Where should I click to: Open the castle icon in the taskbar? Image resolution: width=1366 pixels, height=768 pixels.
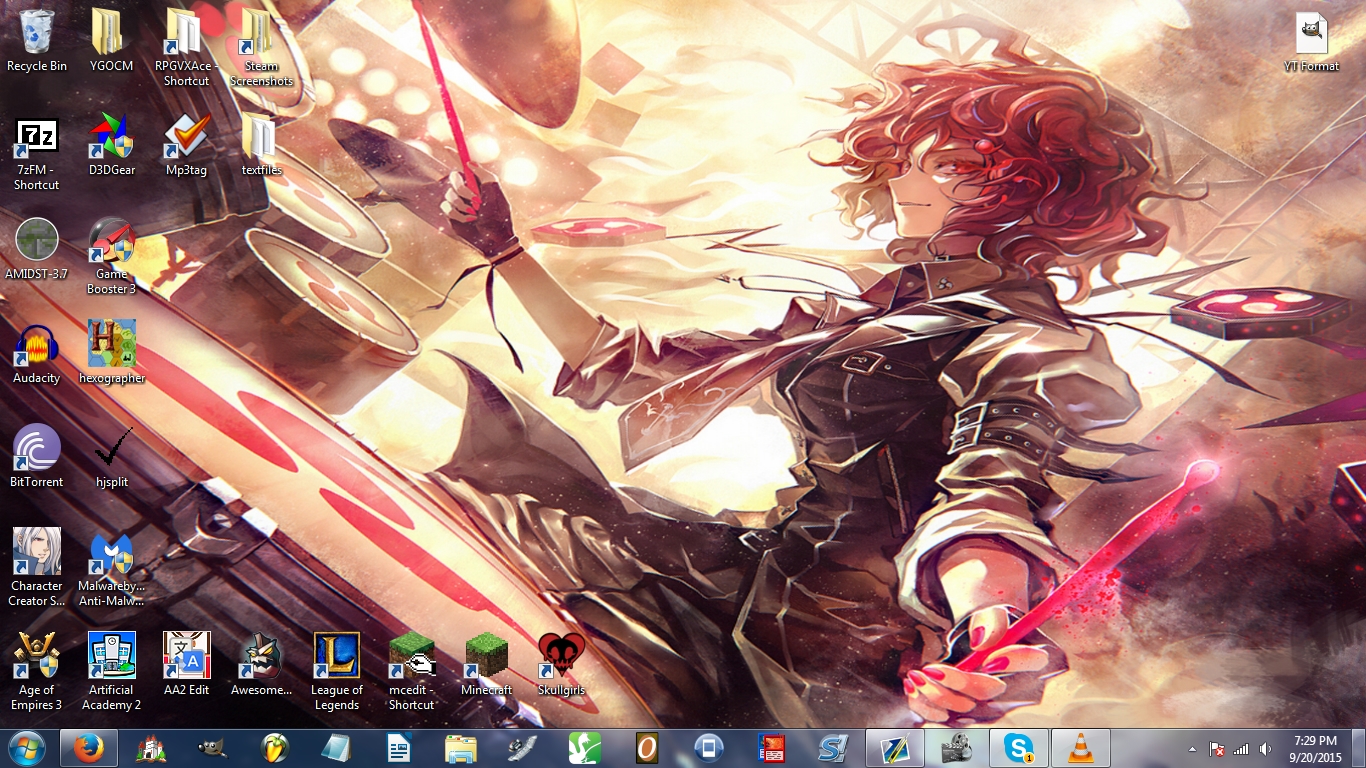tap(151, 748)
